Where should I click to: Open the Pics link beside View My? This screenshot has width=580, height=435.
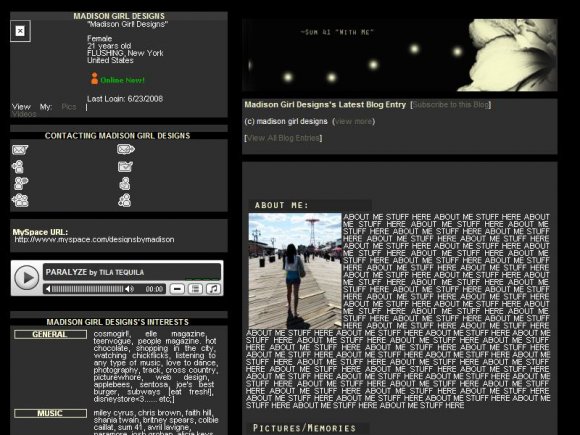pos(69,107)
